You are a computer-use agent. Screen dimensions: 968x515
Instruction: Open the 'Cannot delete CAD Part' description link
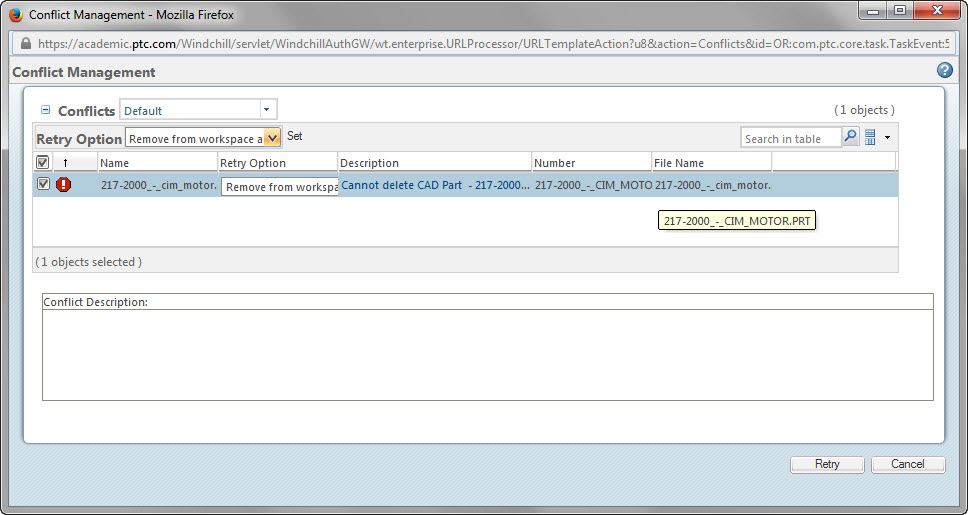(x=435, y=185)
